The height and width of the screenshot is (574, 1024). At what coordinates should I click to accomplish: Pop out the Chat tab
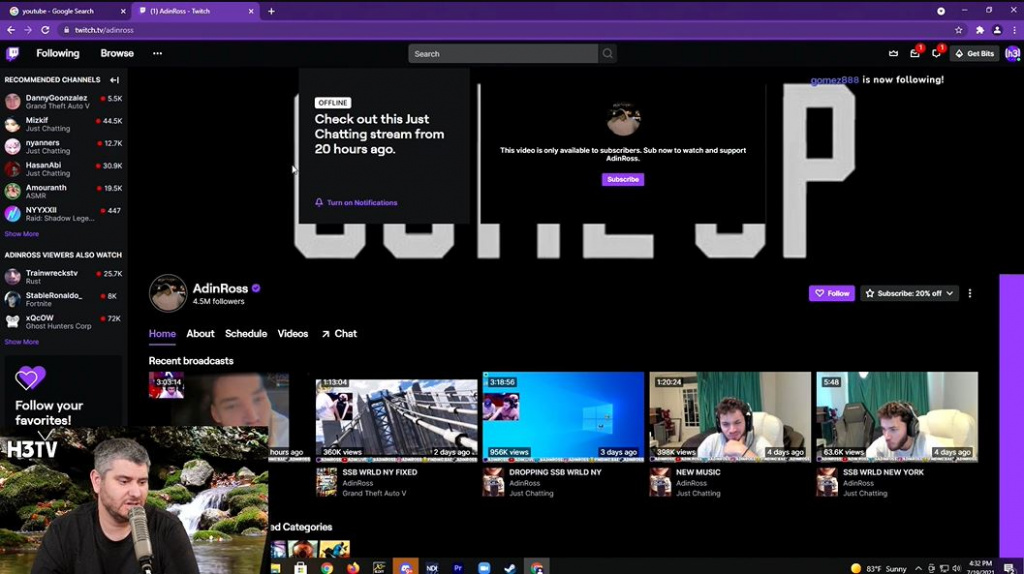tap(339, 334)
